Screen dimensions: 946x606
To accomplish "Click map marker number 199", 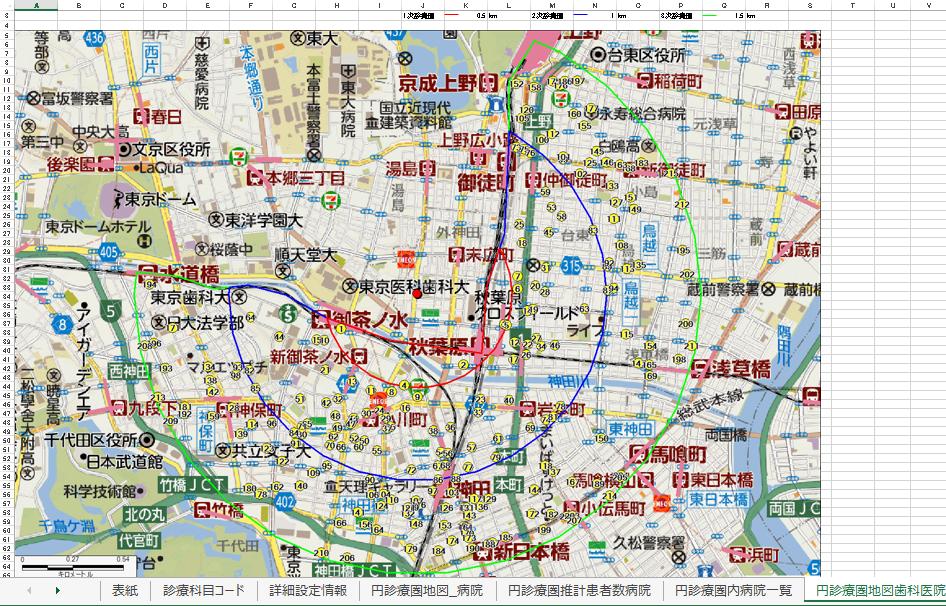I will pyautogui.click(x=544, y=529).
